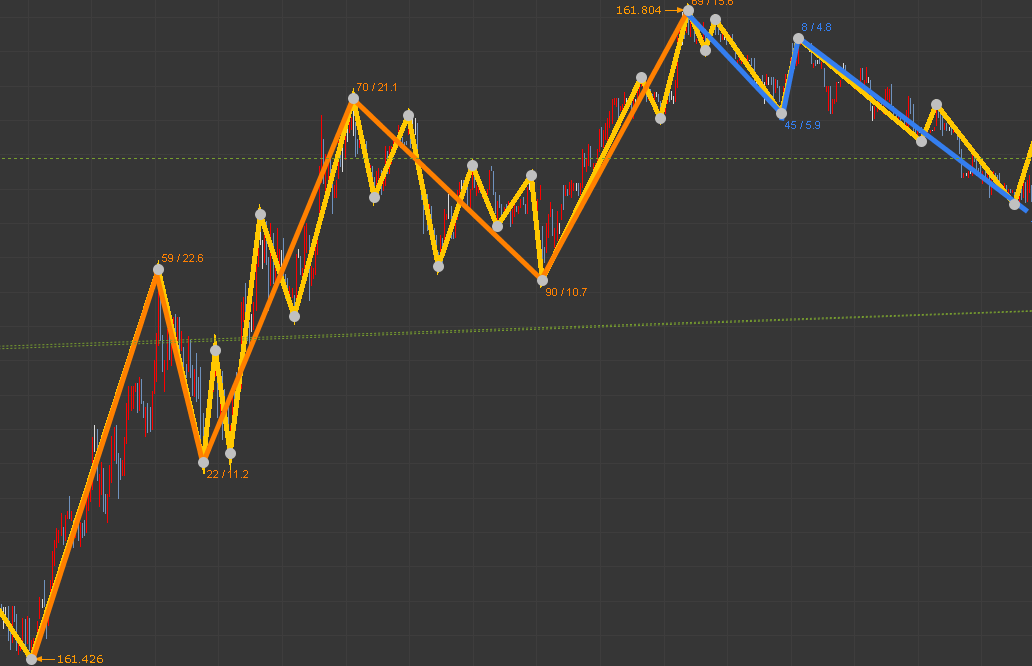
Task: Click the gray pivot dot at 161.426 low
Action: (31, 659)
